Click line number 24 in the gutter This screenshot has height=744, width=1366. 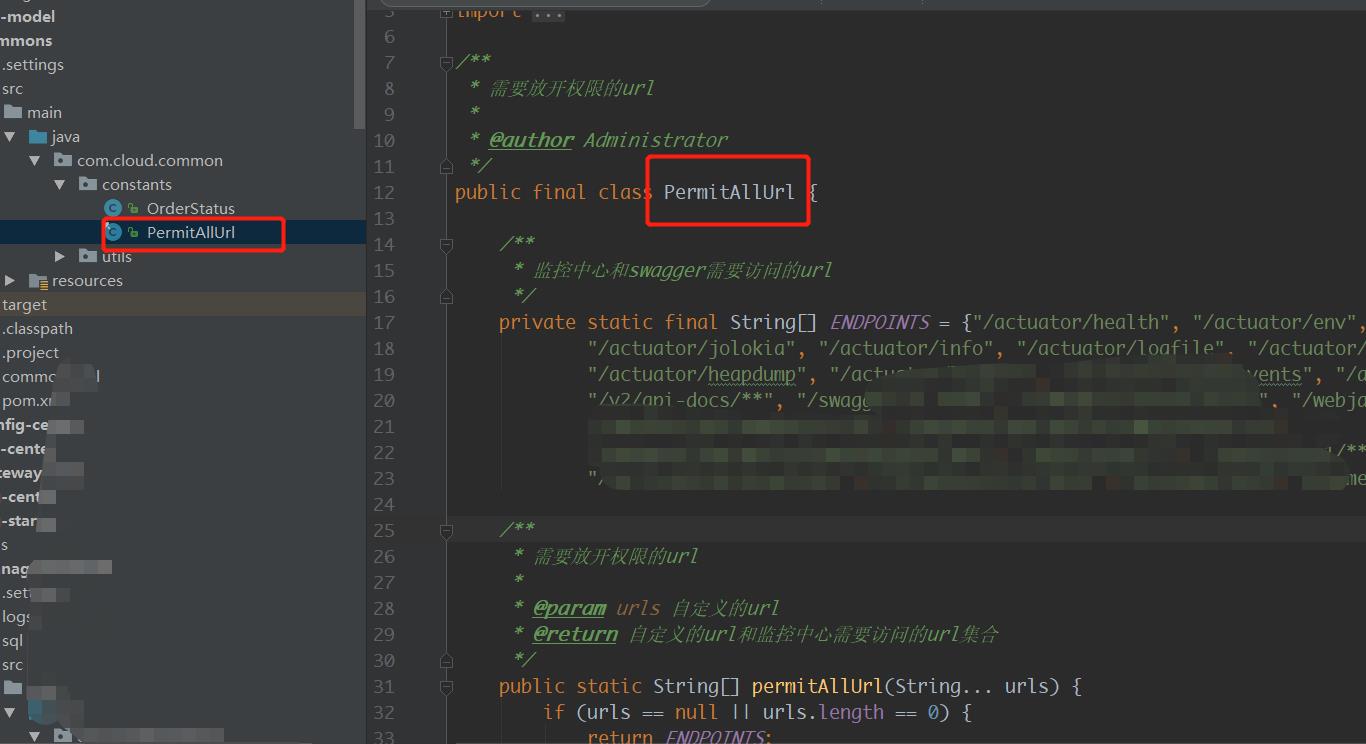coord(384,504)
